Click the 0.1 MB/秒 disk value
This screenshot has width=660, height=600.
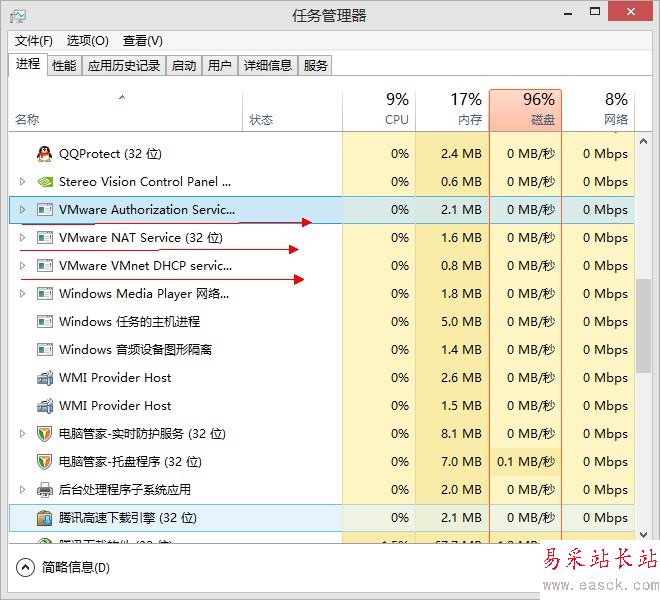pyautogui.click(x=526, y=461)
